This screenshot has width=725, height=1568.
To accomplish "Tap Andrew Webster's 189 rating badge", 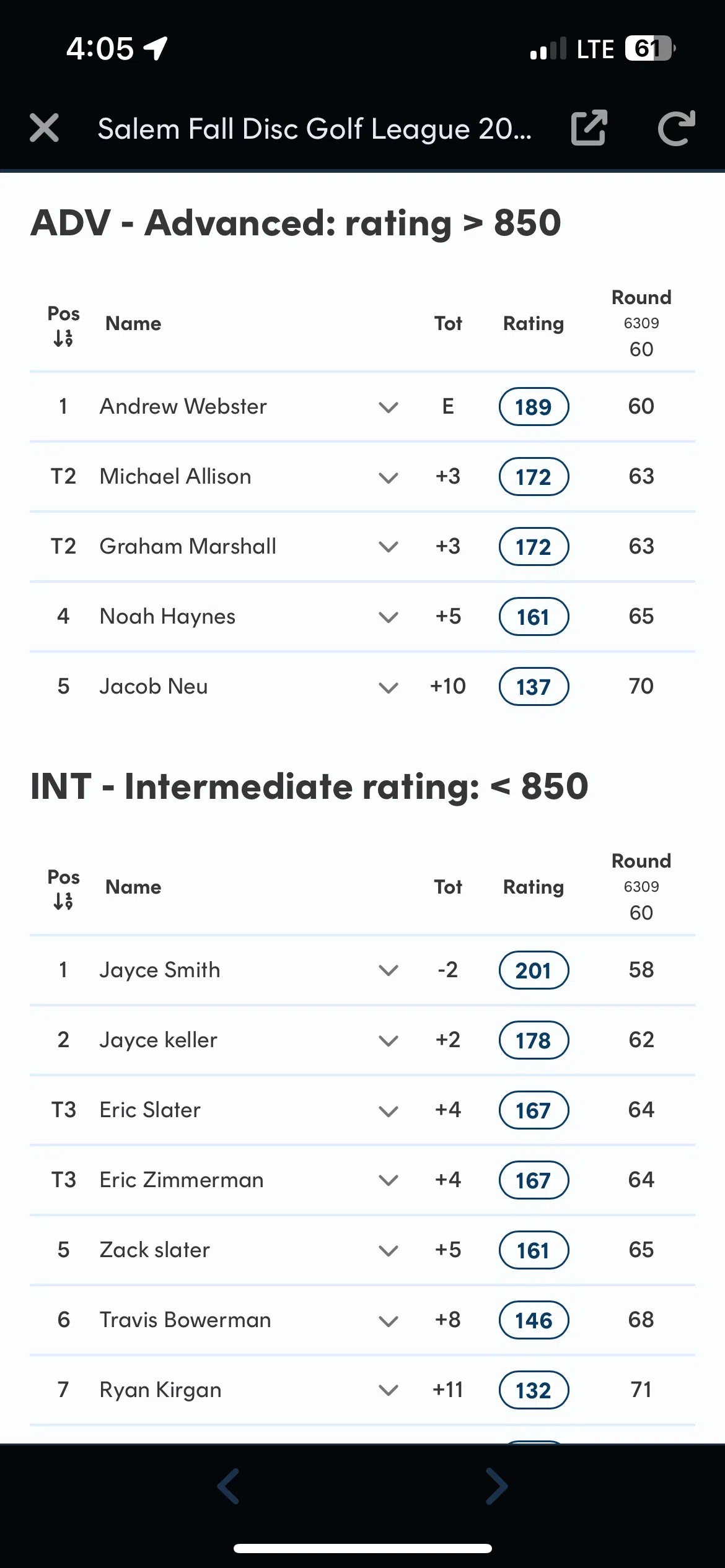I will tap(534, 407).
